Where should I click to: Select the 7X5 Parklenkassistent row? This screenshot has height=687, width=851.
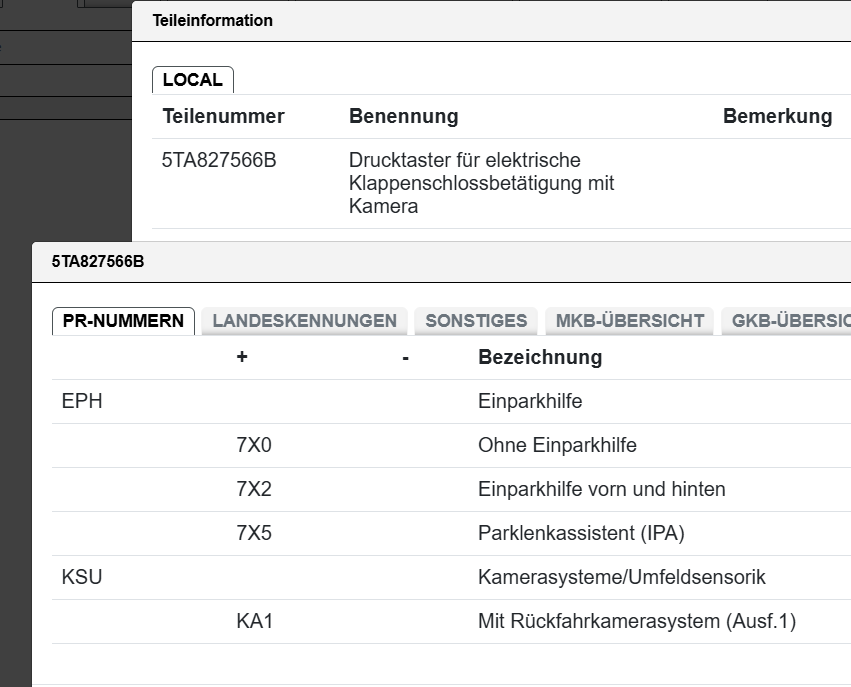(x=452, y=533)
